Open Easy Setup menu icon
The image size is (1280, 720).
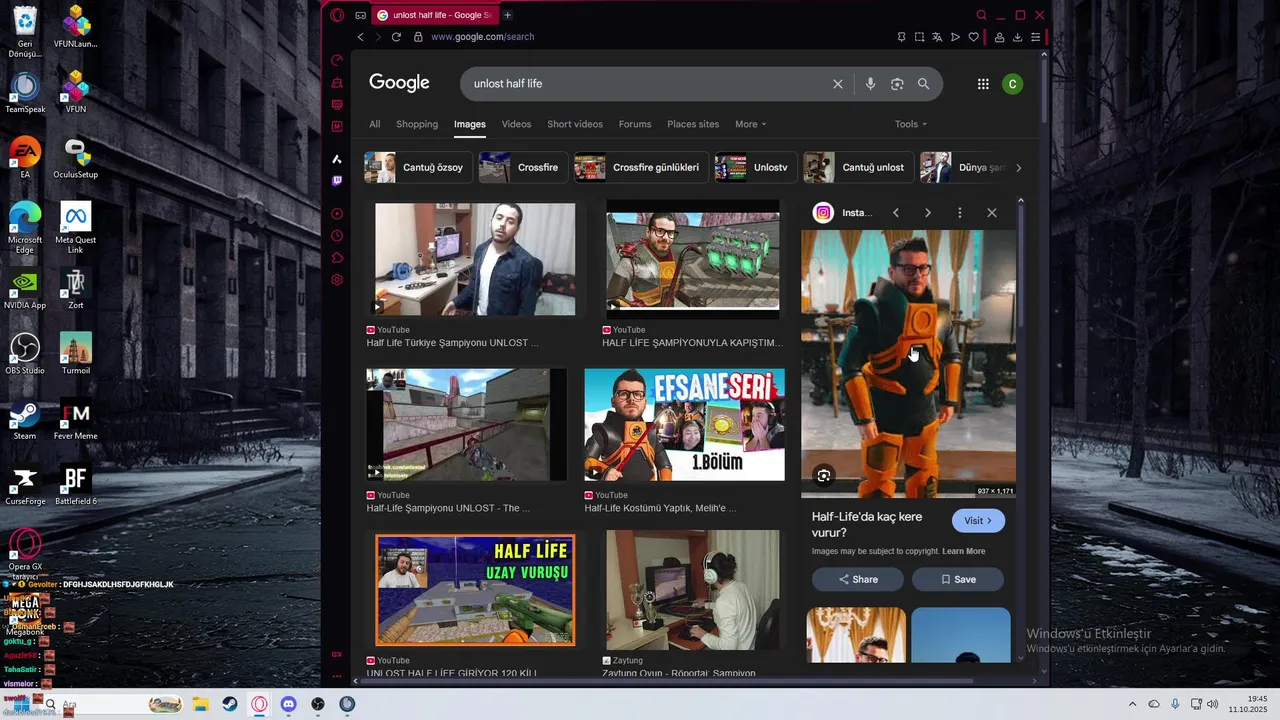(1035, 37)
